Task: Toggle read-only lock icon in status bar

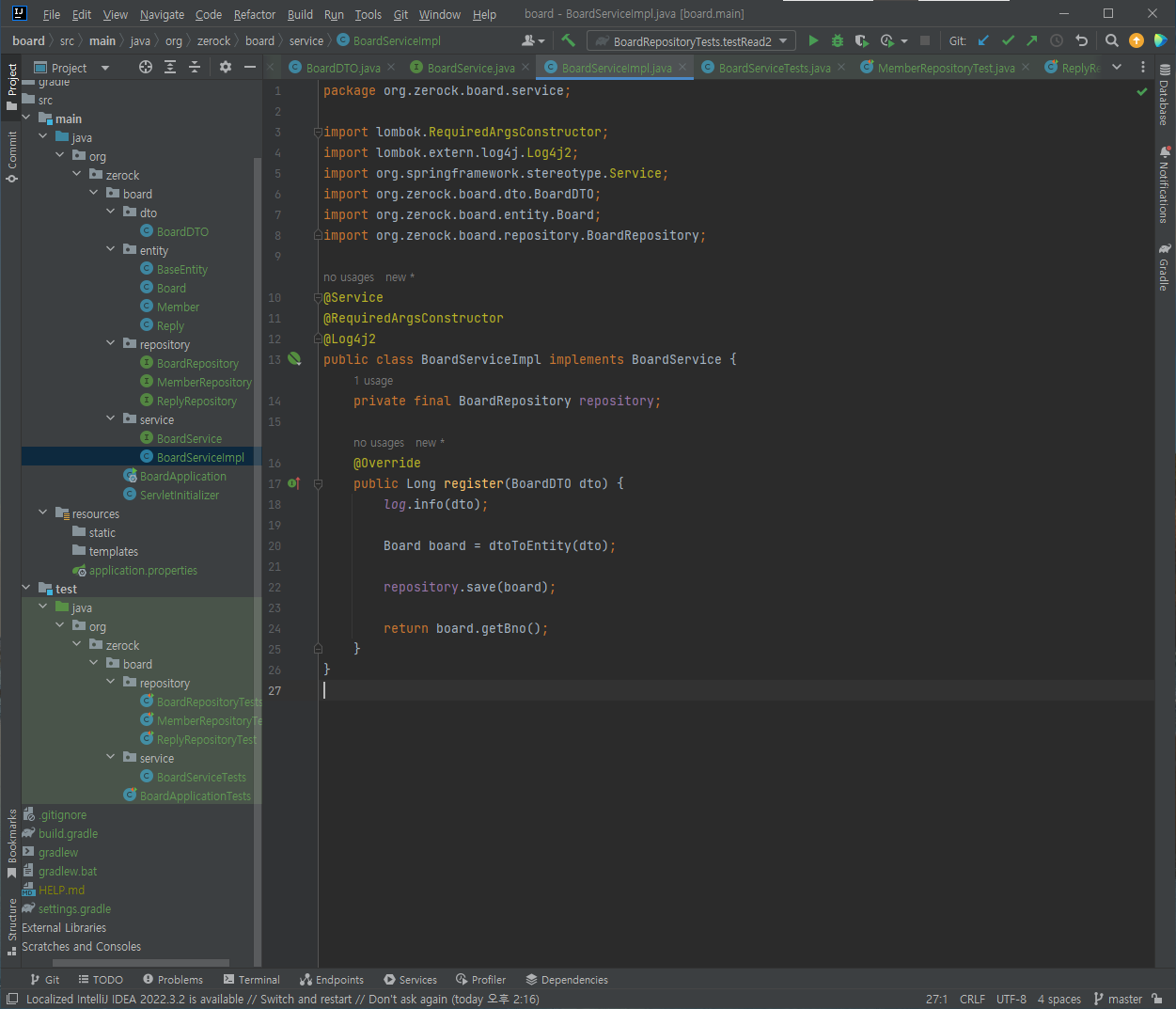Action: [1157, 999]
